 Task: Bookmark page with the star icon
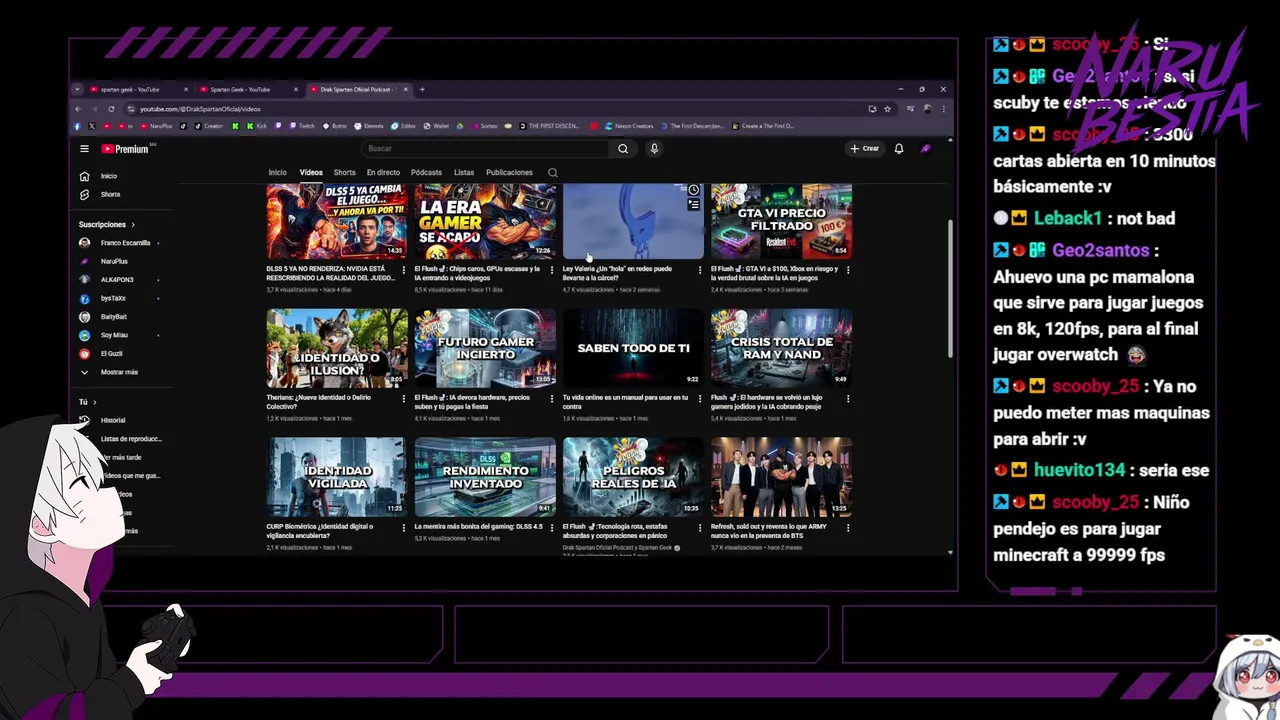887,109
